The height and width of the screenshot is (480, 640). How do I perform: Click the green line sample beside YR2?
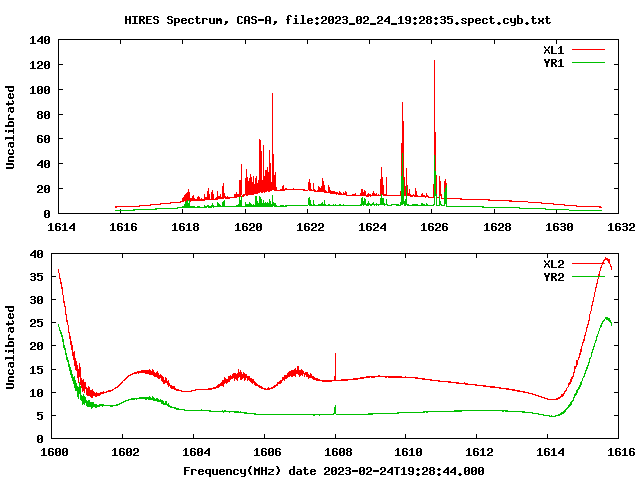tap(588, 277)
